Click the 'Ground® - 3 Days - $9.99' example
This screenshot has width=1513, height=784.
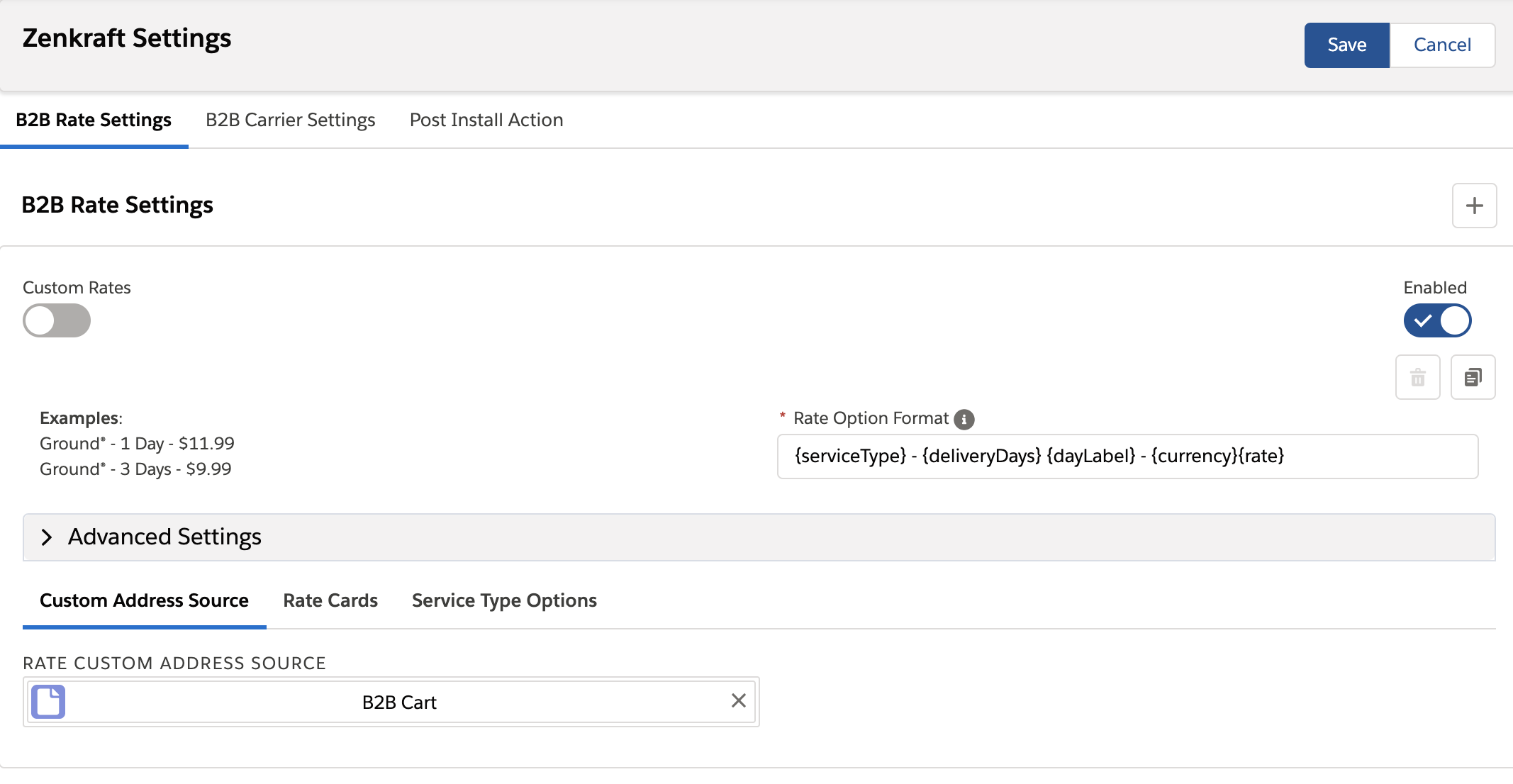click(x=135, y=469)
